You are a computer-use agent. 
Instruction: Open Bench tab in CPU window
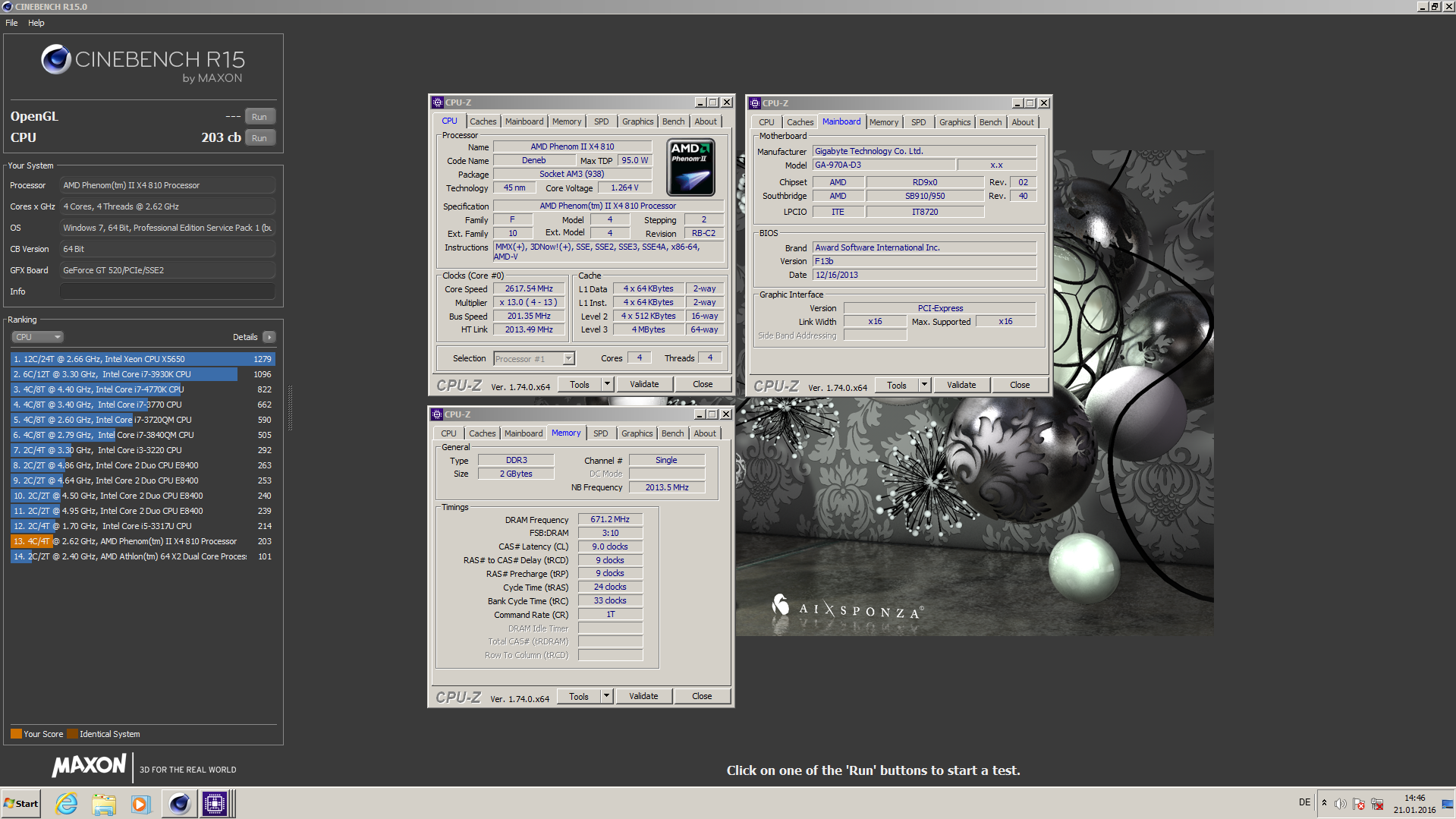(x=673, y=121)
